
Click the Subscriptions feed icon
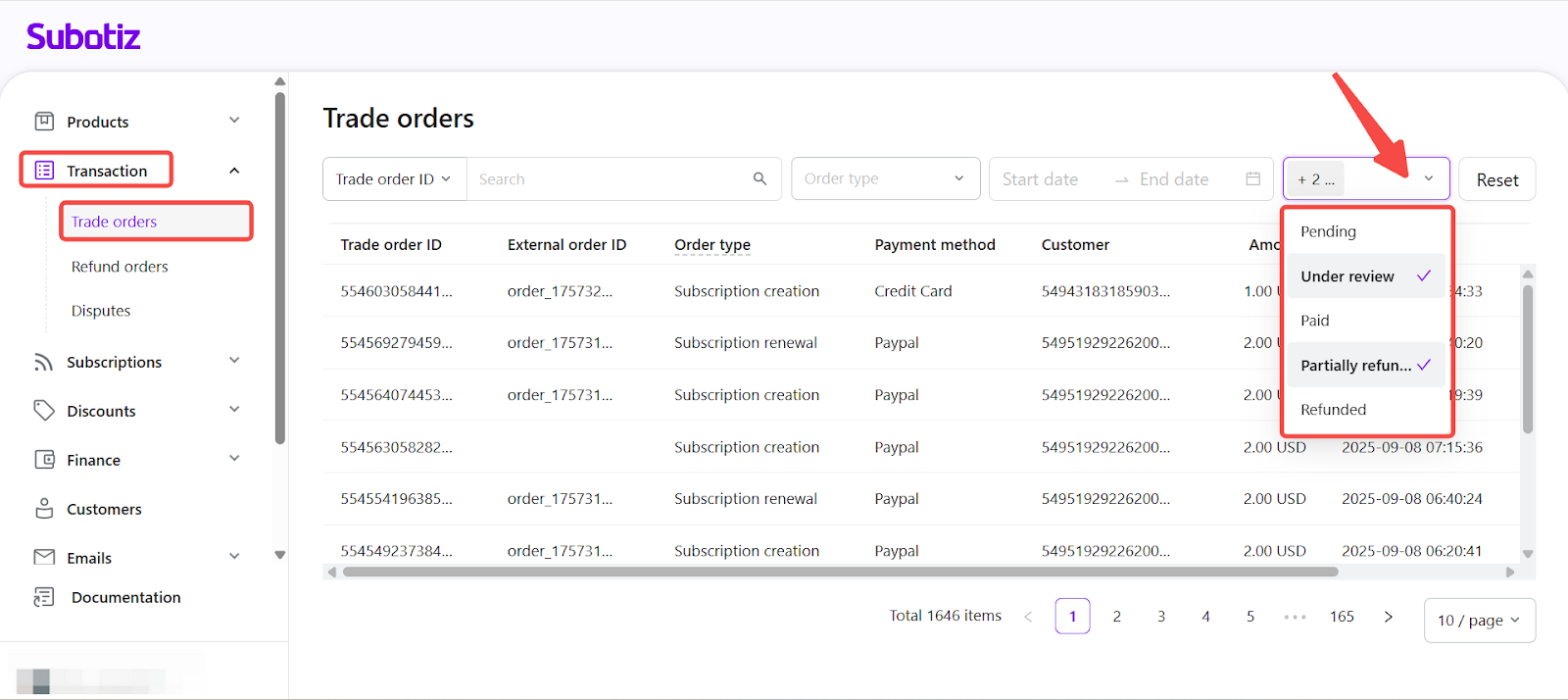click(x=44, y=362)
